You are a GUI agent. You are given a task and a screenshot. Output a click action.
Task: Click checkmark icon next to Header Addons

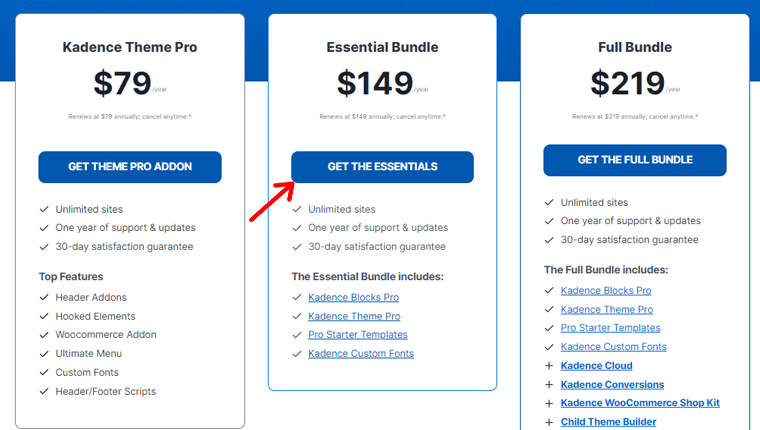coord(44,298)
